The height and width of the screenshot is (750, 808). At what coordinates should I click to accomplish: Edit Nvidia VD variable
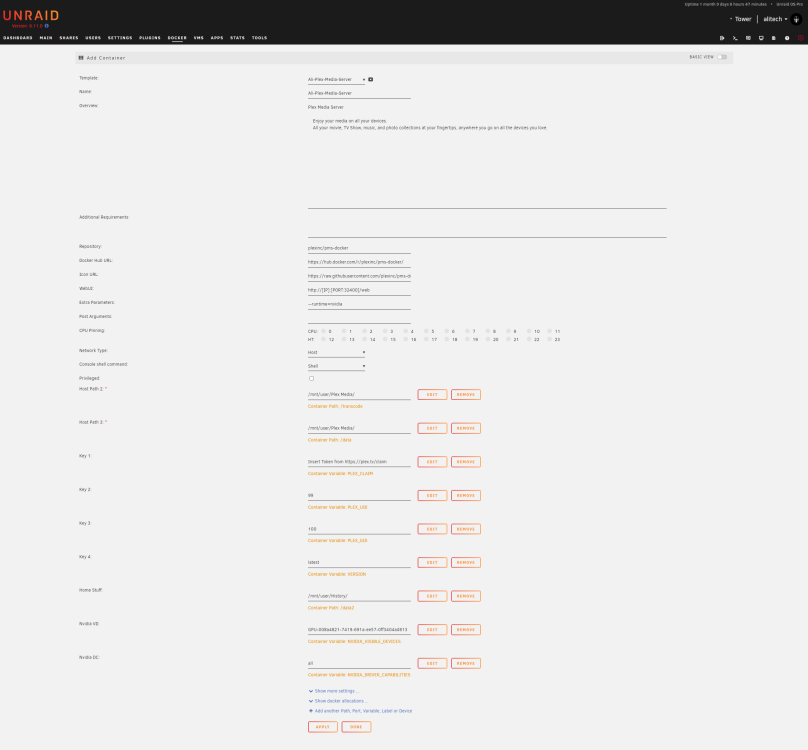[x=432, y=630]
